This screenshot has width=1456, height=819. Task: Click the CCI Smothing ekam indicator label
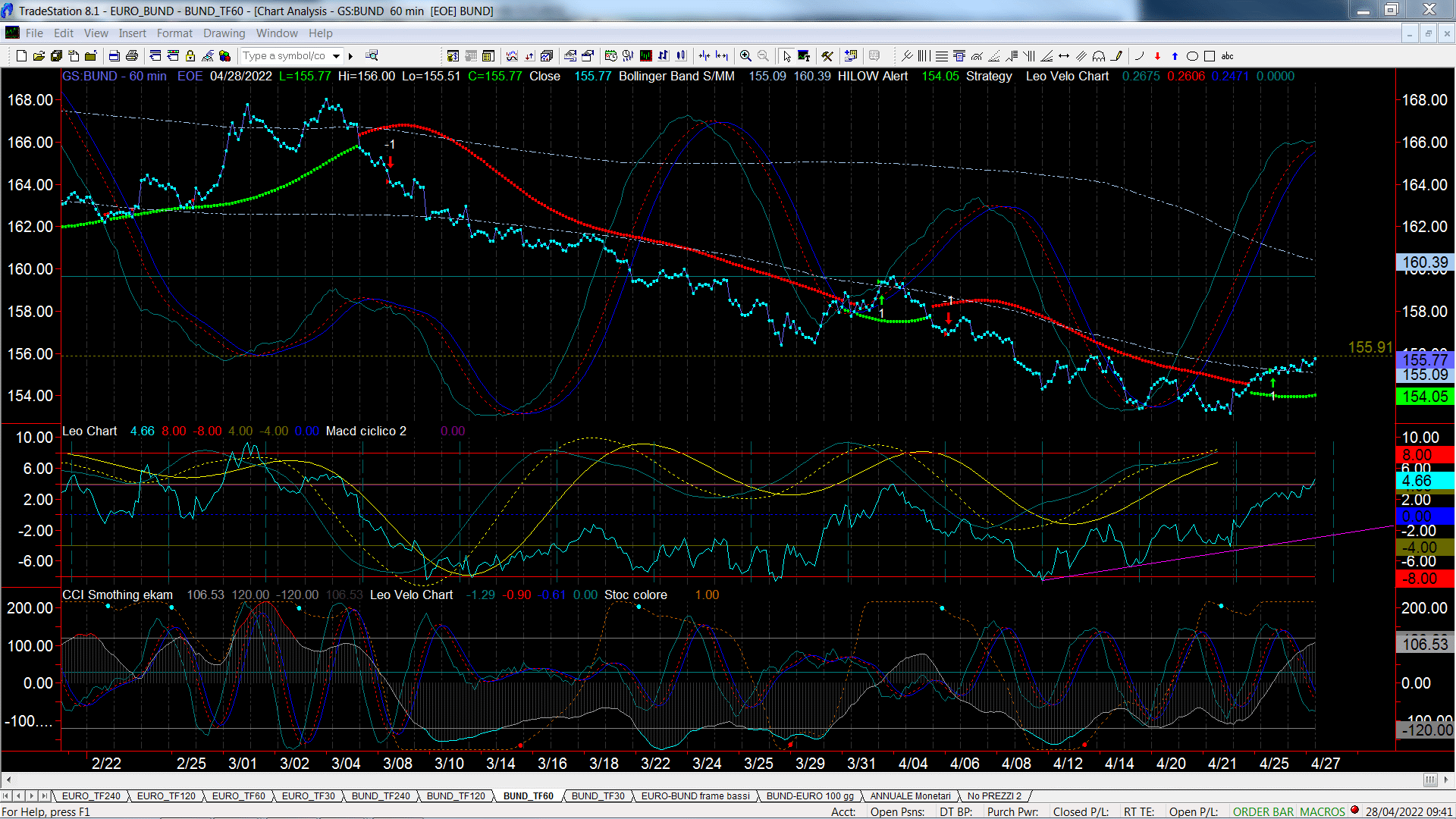[118, 595]
